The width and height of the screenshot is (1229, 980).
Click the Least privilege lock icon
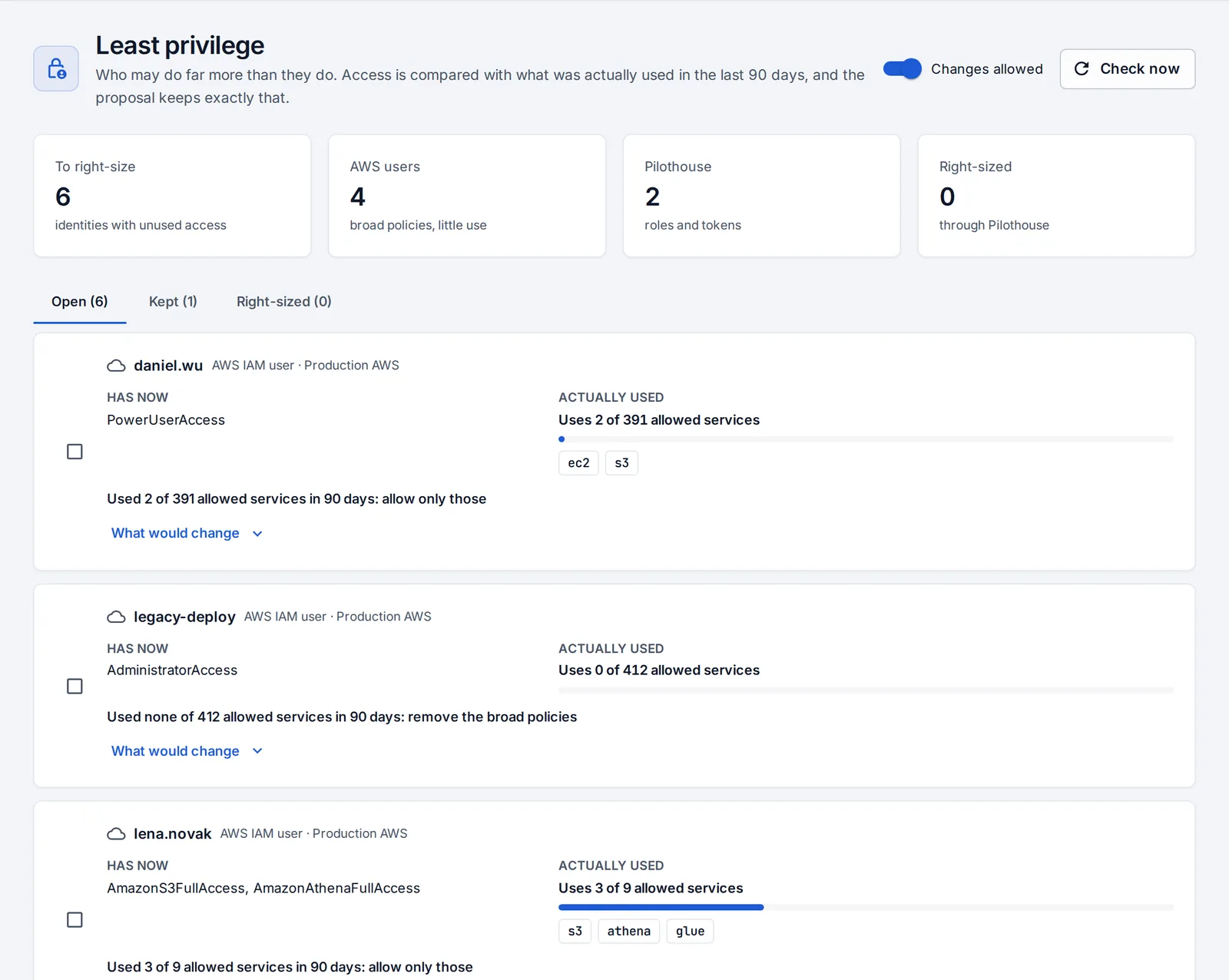tap(56, 68)
